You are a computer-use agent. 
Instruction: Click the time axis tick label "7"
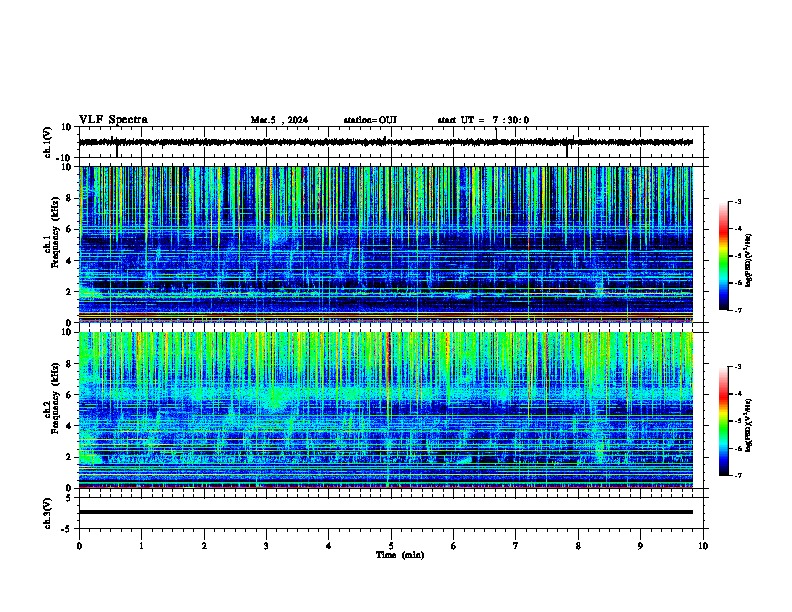(516, 546)
